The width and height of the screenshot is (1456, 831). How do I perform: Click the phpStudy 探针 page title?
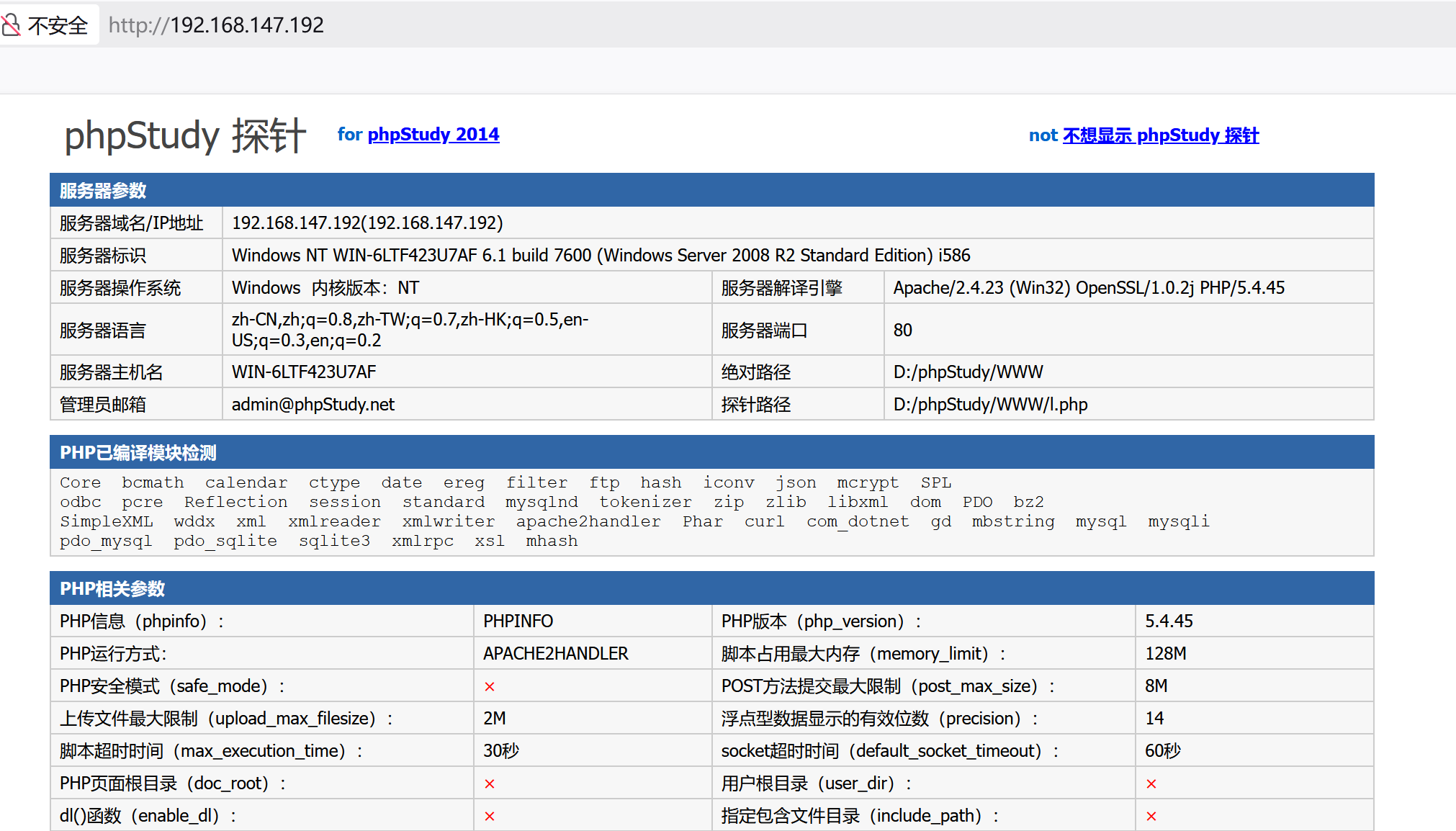(x=184, y=135)
